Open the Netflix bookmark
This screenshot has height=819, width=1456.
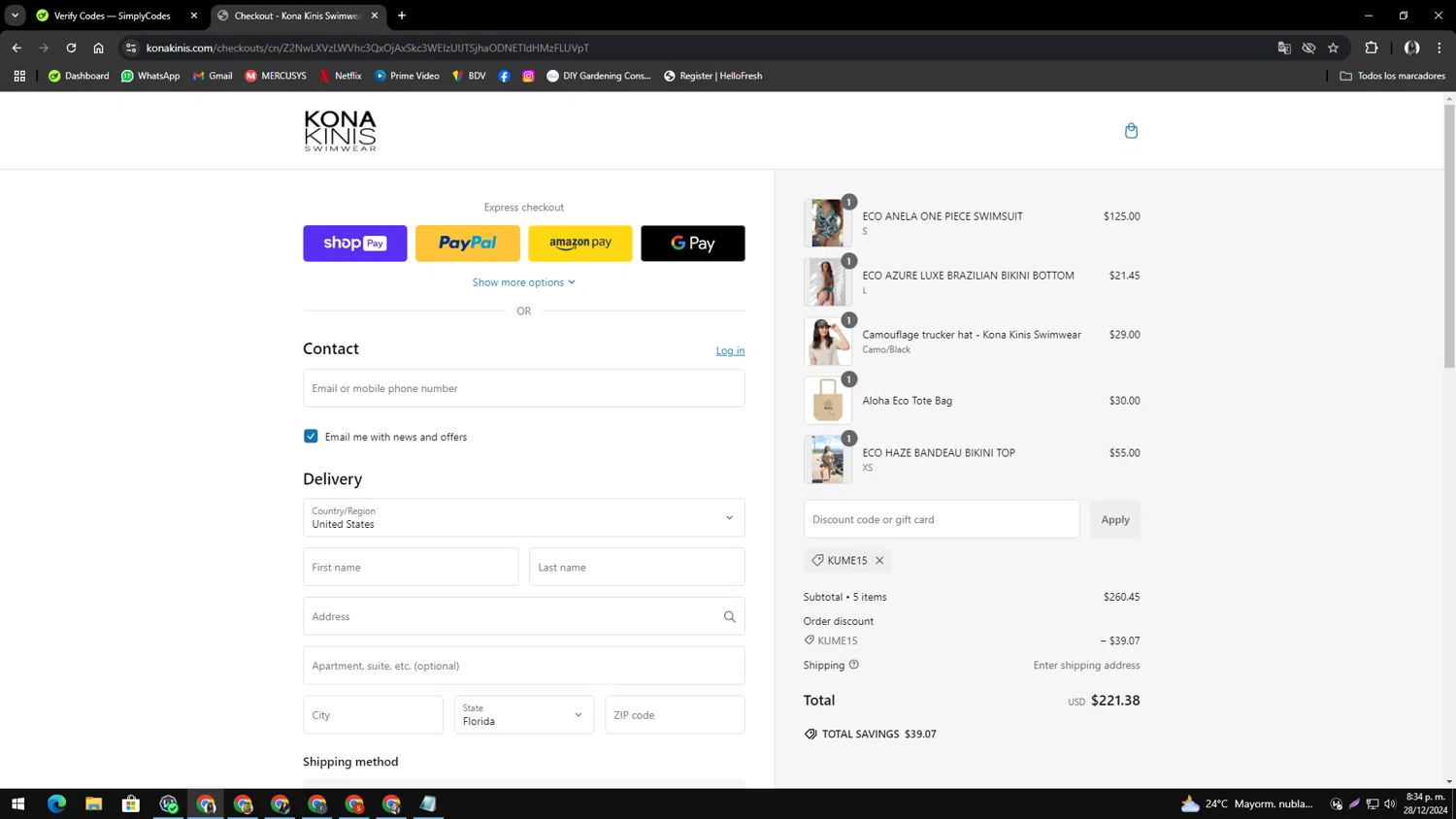click(340, 76)
